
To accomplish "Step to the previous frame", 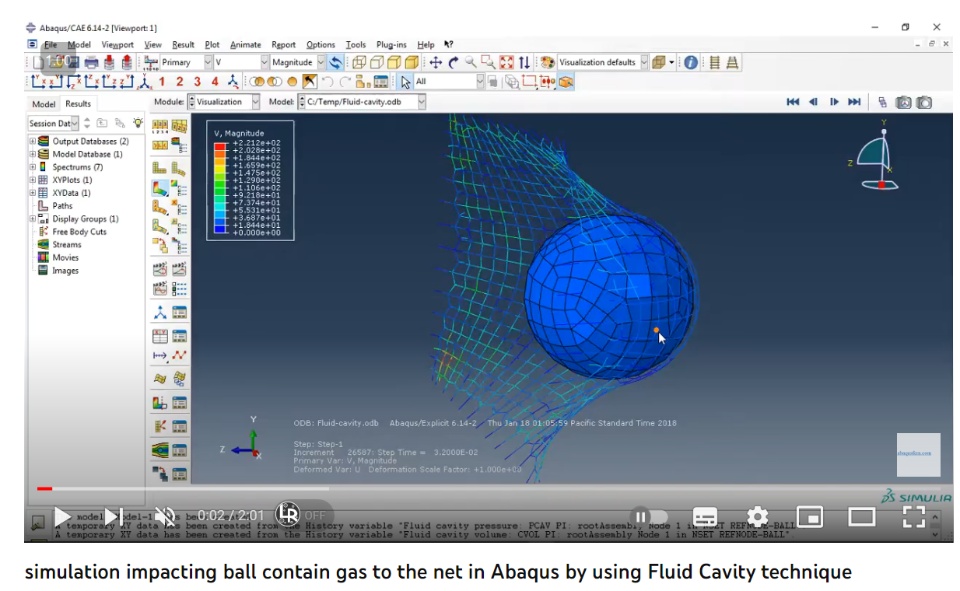I will click(x=813, y=102).
